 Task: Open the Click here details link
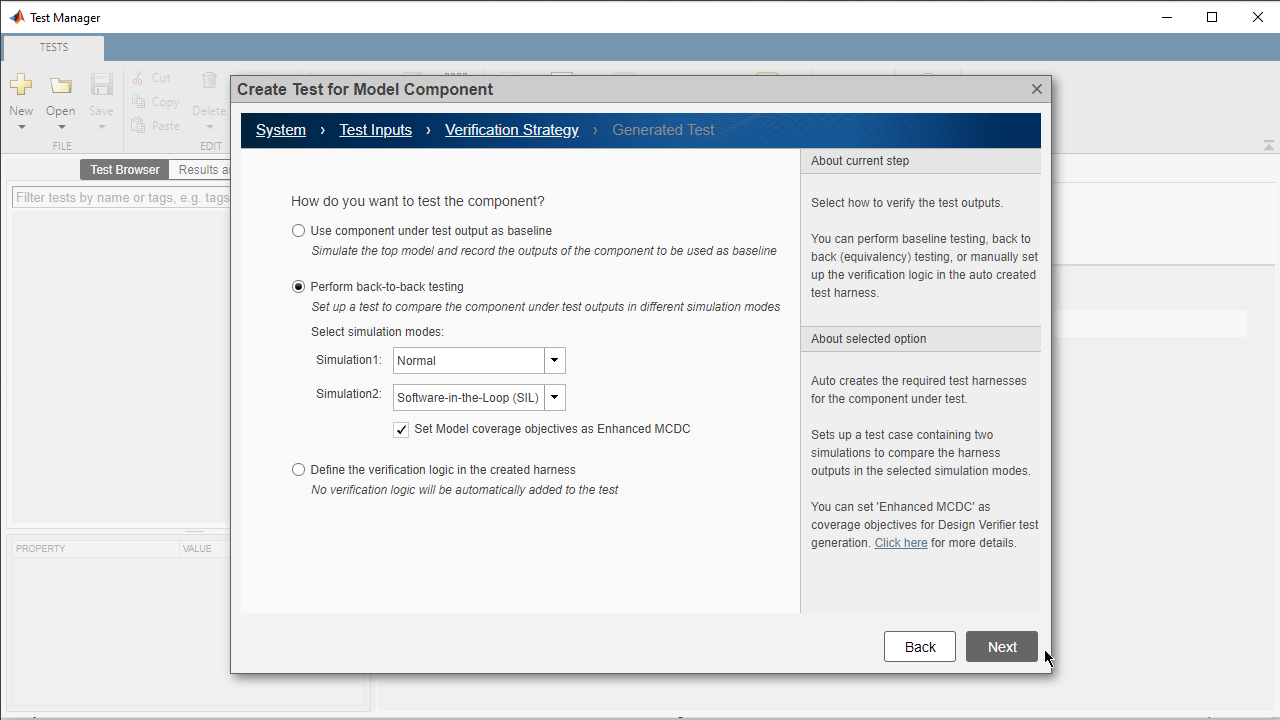tap(900, 543)
